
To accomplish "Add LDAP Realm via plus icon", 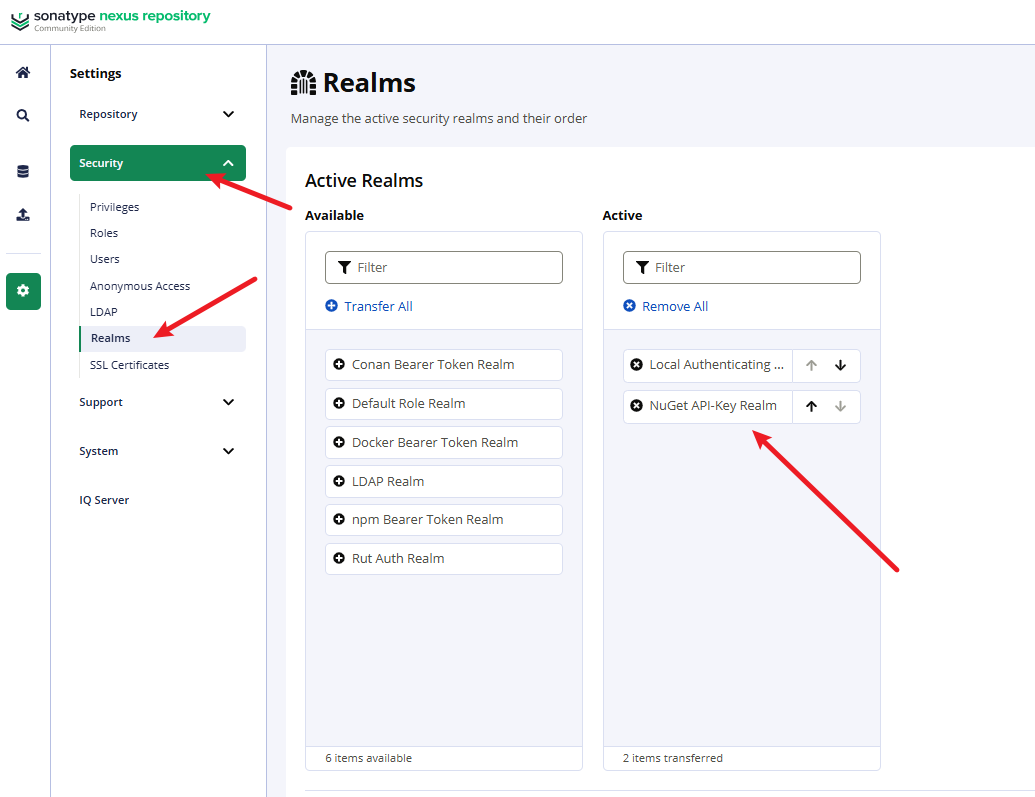I will coord(339,481).
